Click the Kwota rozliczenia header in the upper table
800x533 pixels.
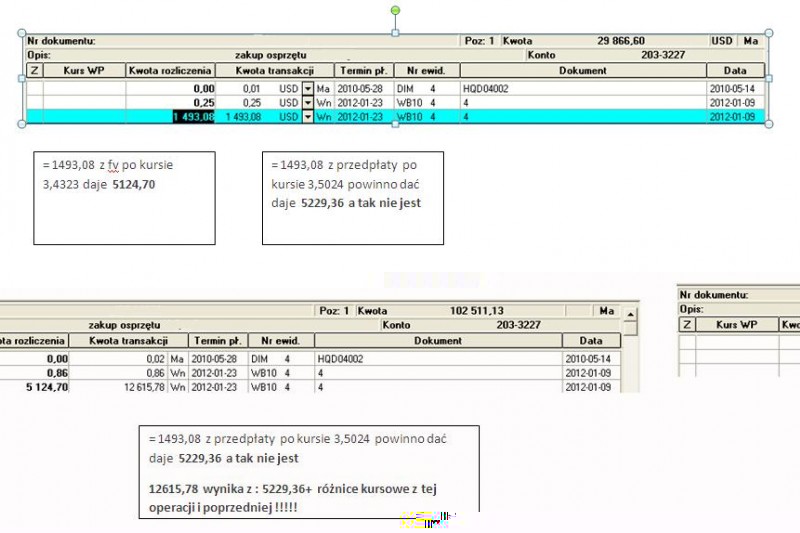click(x=170, y=70)
